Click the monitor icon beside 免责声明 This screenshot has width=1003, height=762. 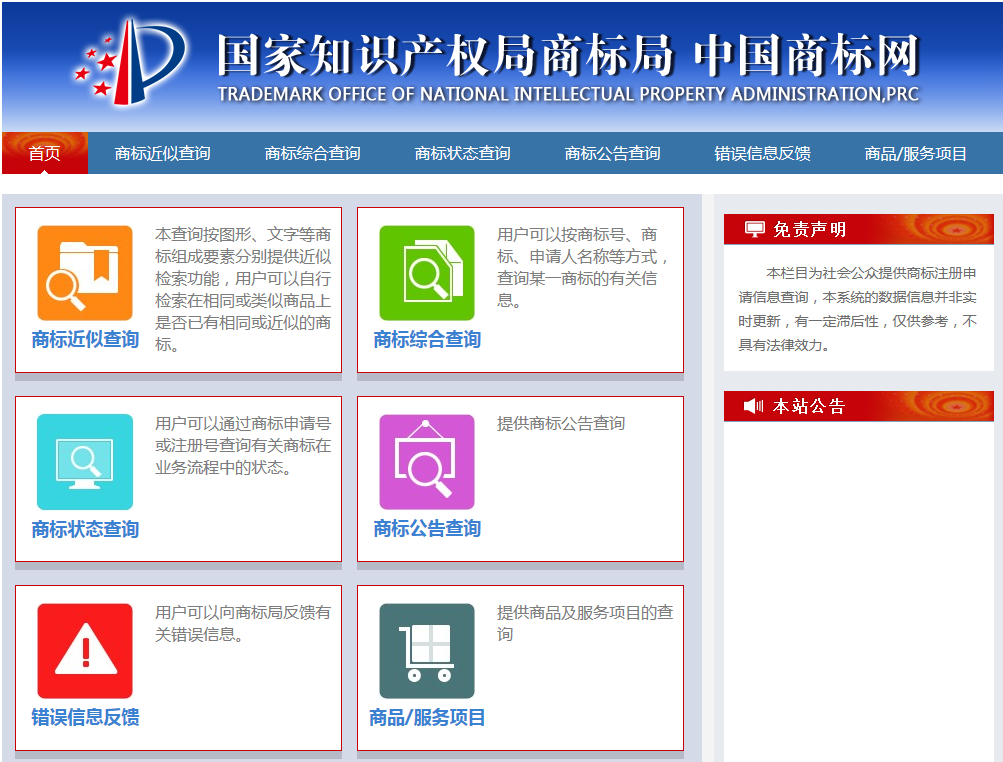click(755, 230)
